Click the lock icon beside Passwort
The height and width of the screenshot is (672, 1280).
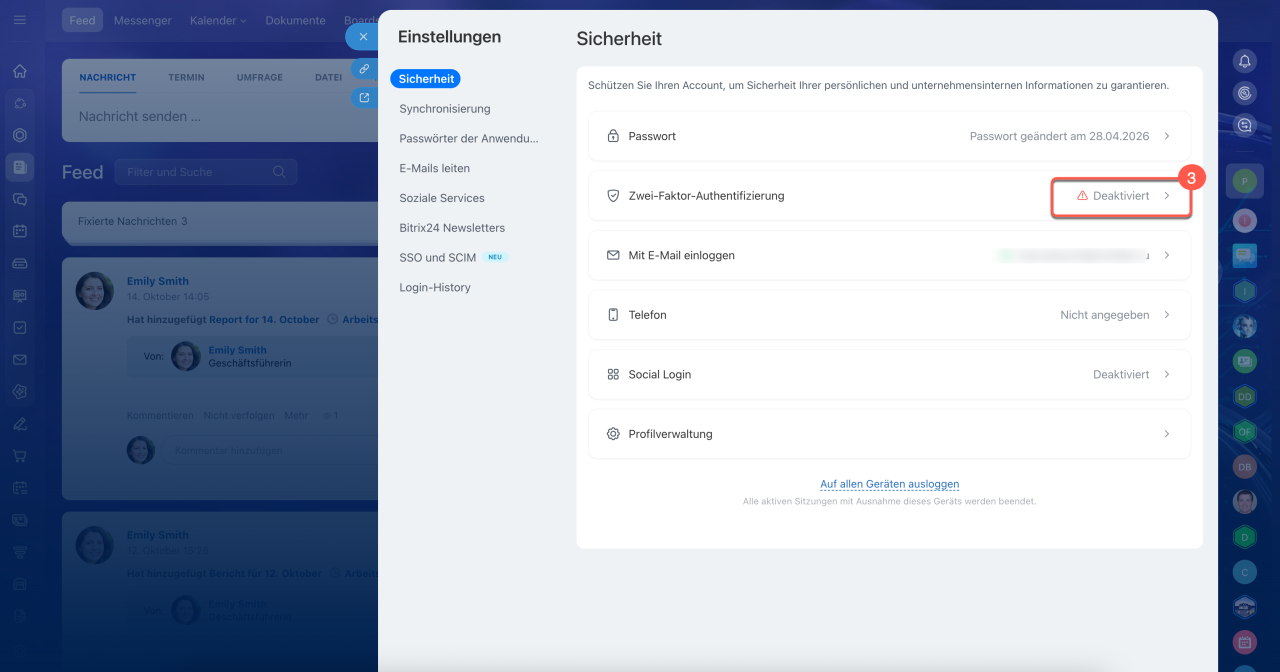(x=614, y=136)
